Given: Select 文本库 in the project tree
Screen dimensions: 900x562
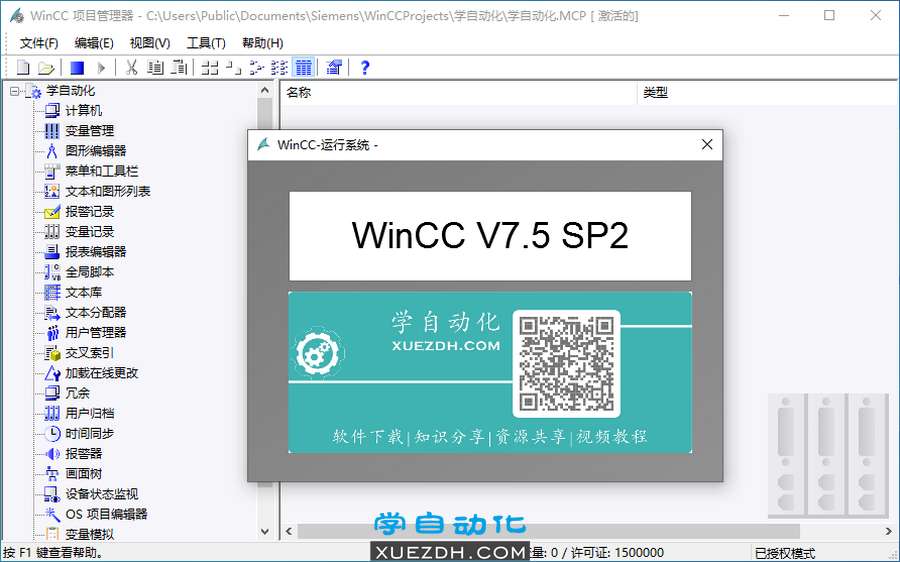Looking at the screenshot, I should pos(83,292).
